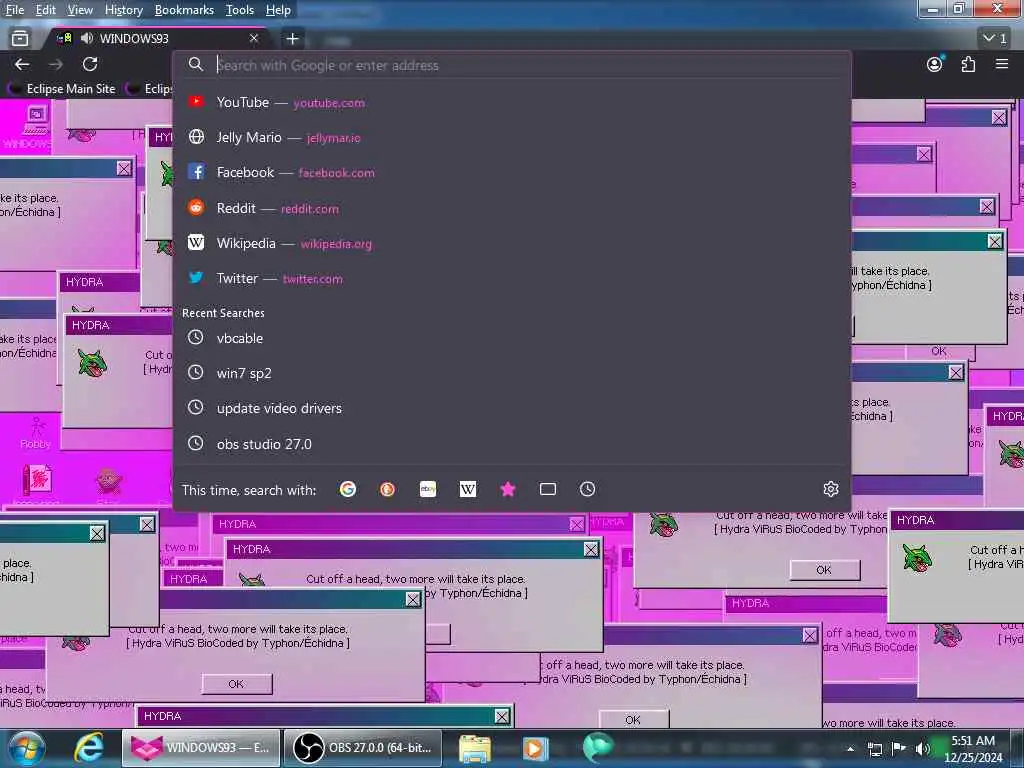Show hidden tray icons arrow
Screen dimensions: 1024x768
tap(850, 749)
